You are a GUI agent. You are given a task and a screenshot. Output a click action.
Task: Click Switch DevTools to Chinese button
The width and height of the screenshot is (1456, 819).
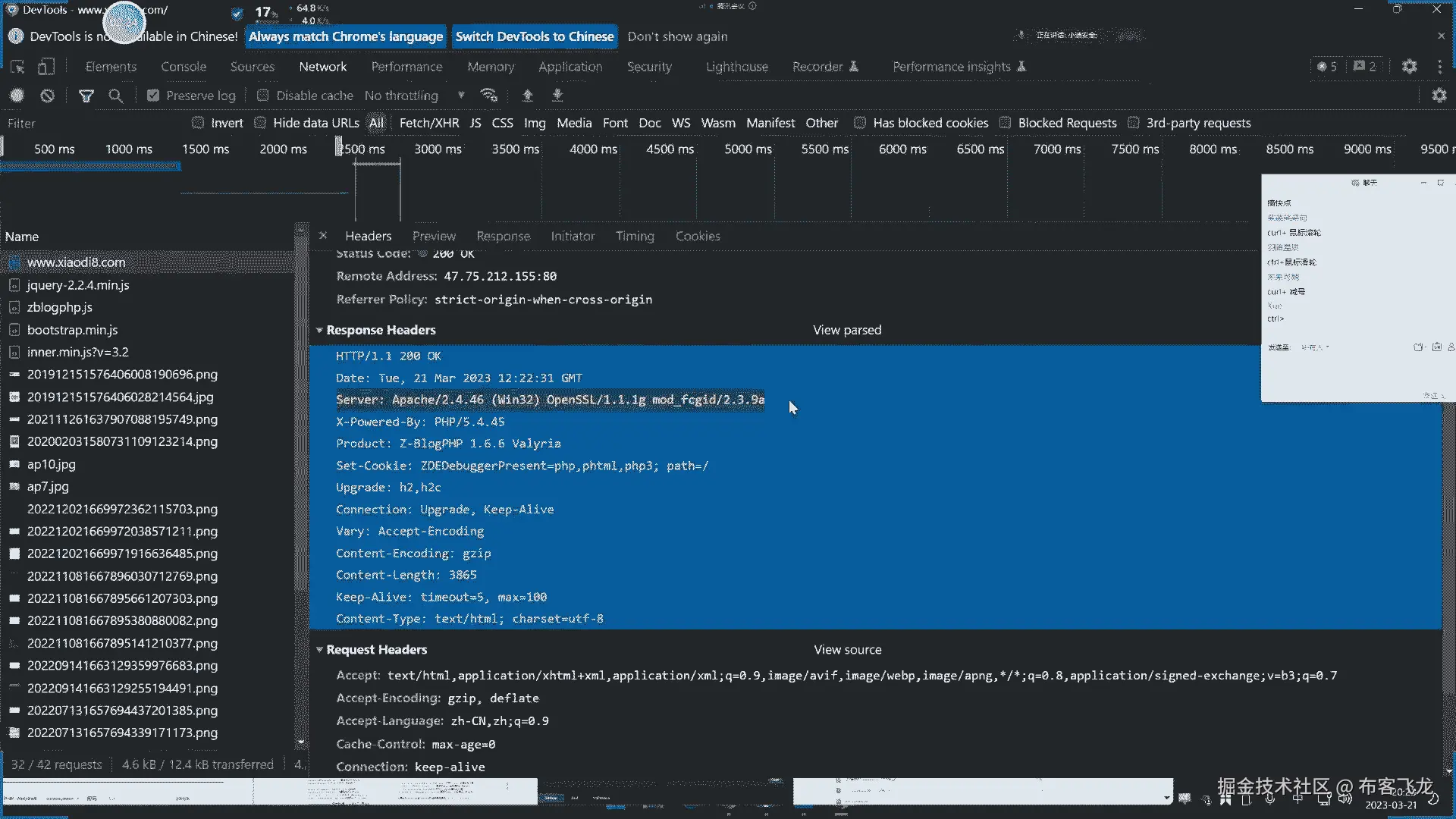(535, 36)
